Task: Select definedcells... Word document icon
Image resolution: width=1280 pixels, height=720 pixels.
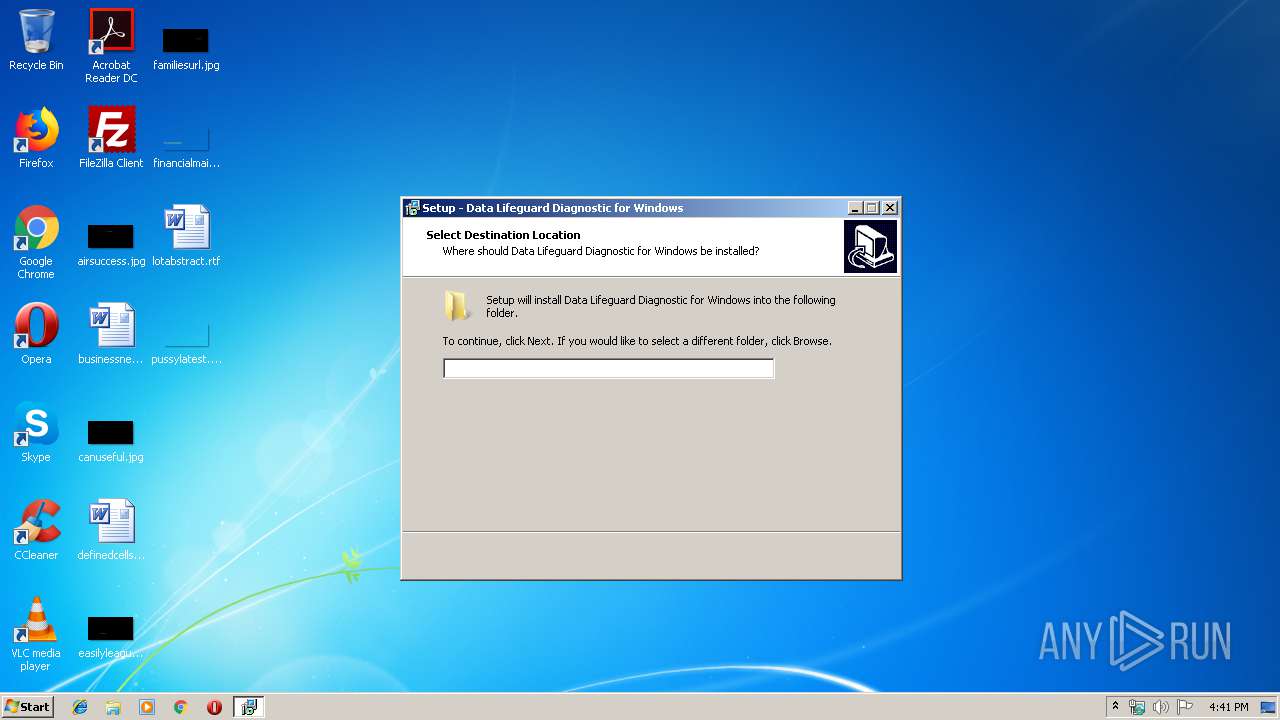Action: 111,530
